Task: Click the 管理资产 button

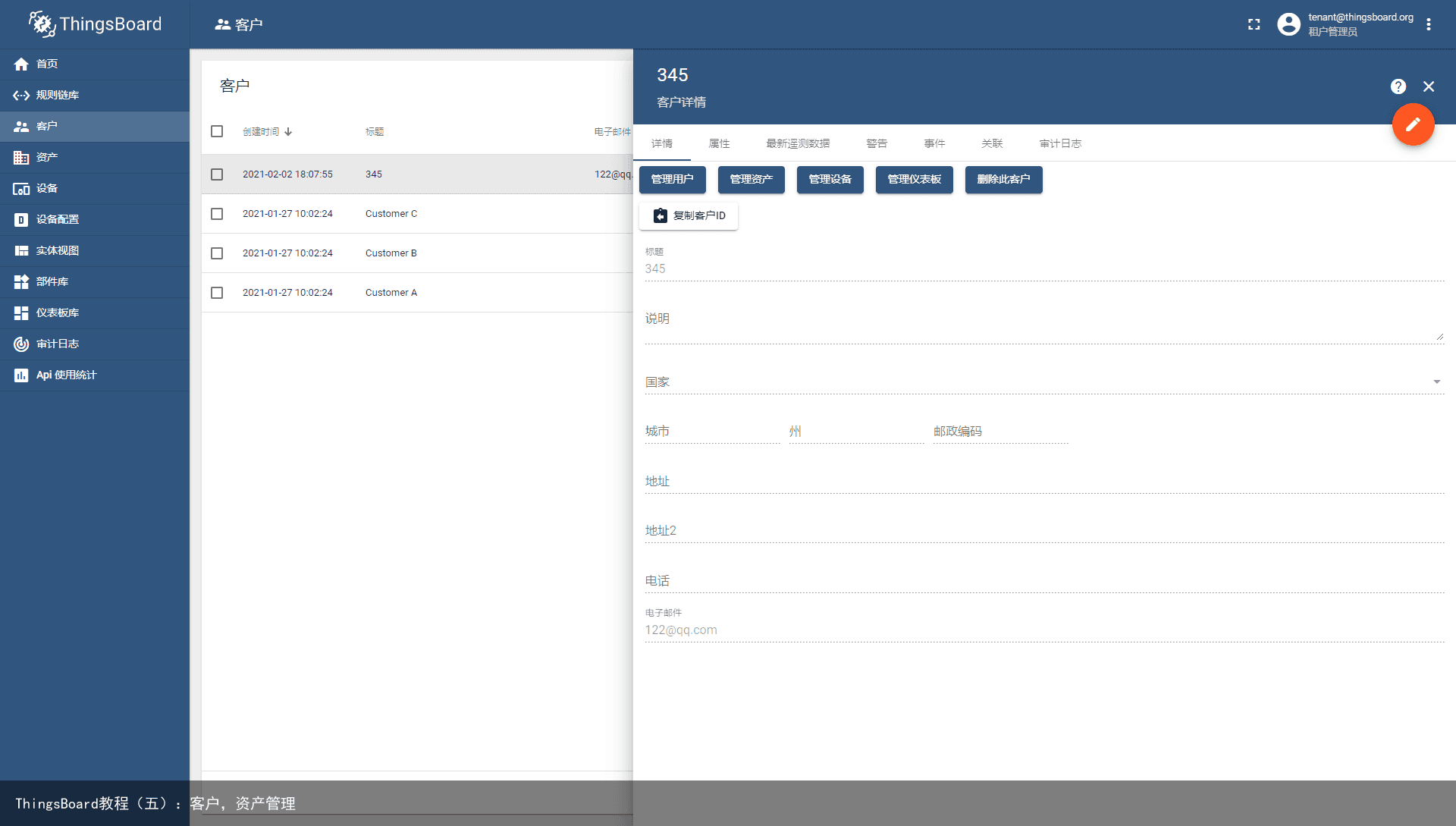Action: [x=752, y=180]
